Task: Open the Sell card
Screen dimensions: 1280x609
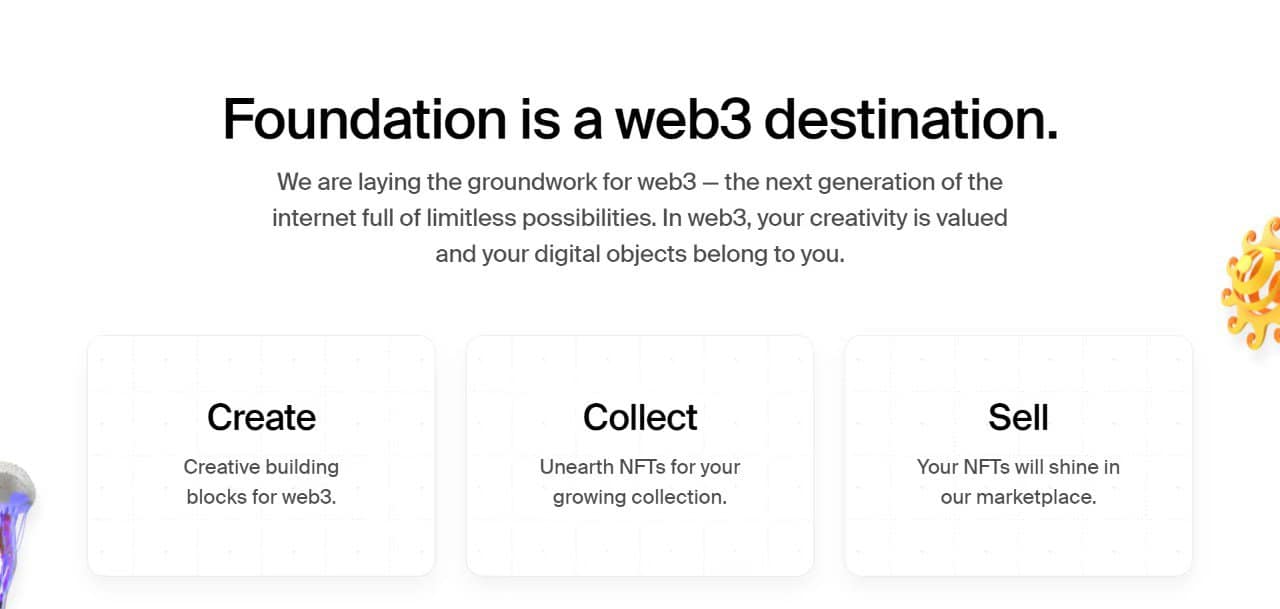Action: pyautogui.click(x=1018, y=456)
